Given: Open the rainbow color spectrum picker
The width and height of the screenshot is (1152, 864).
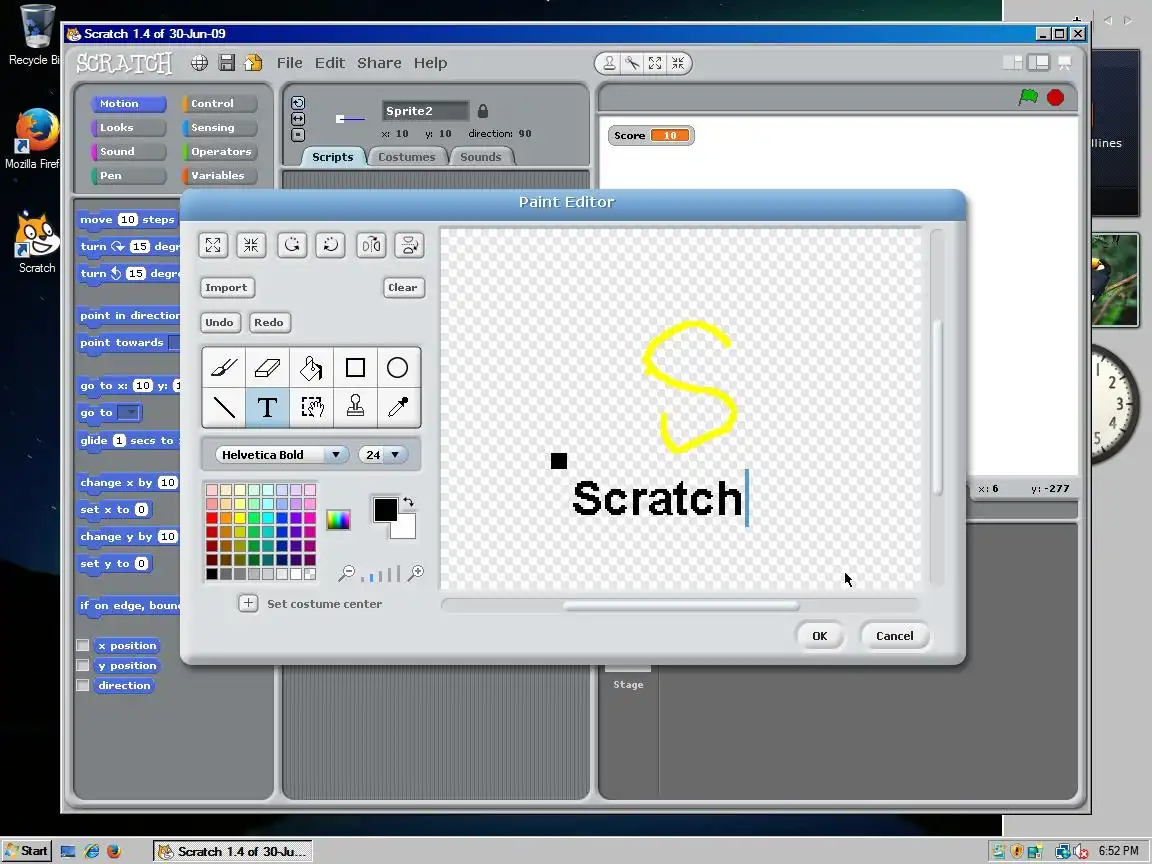Looking at the screenshot, I should (x=338, y=519).
